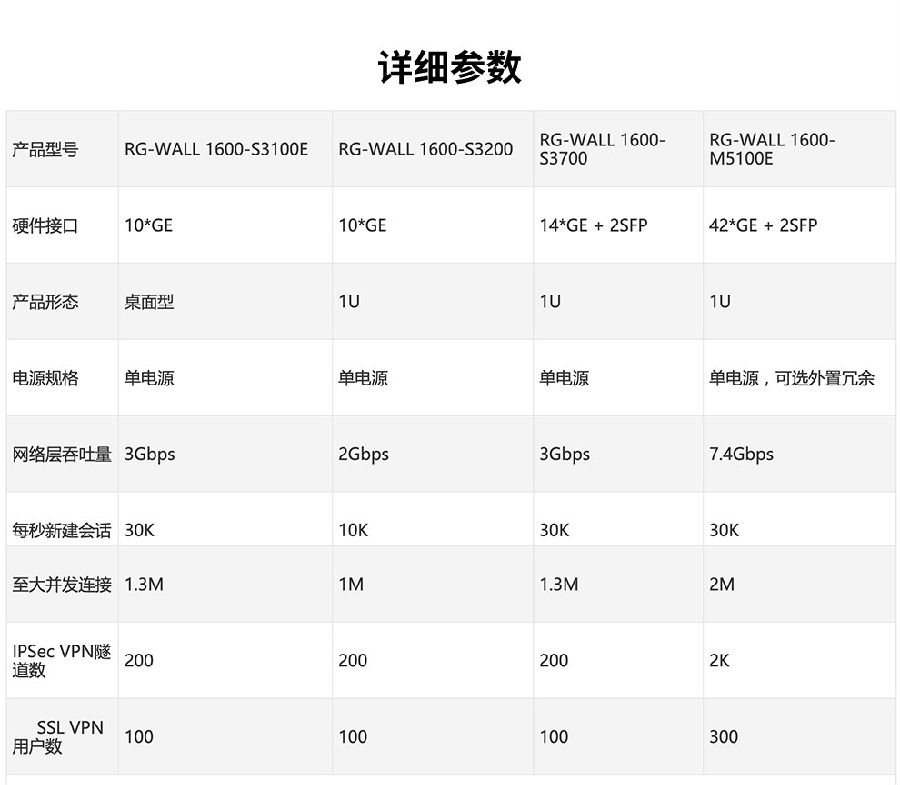Select the 2K IPSec tunnel value
The image size is (900, 785).
coord(721,660)
